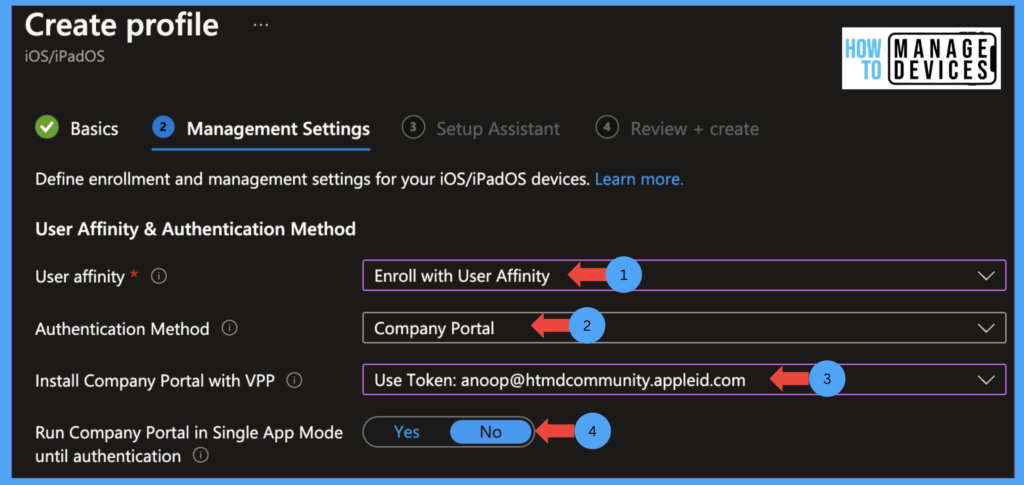1024x485 pixels.
Task: Click the User Affinity & Authentication Method heading
Action: [x=195, y=229]
